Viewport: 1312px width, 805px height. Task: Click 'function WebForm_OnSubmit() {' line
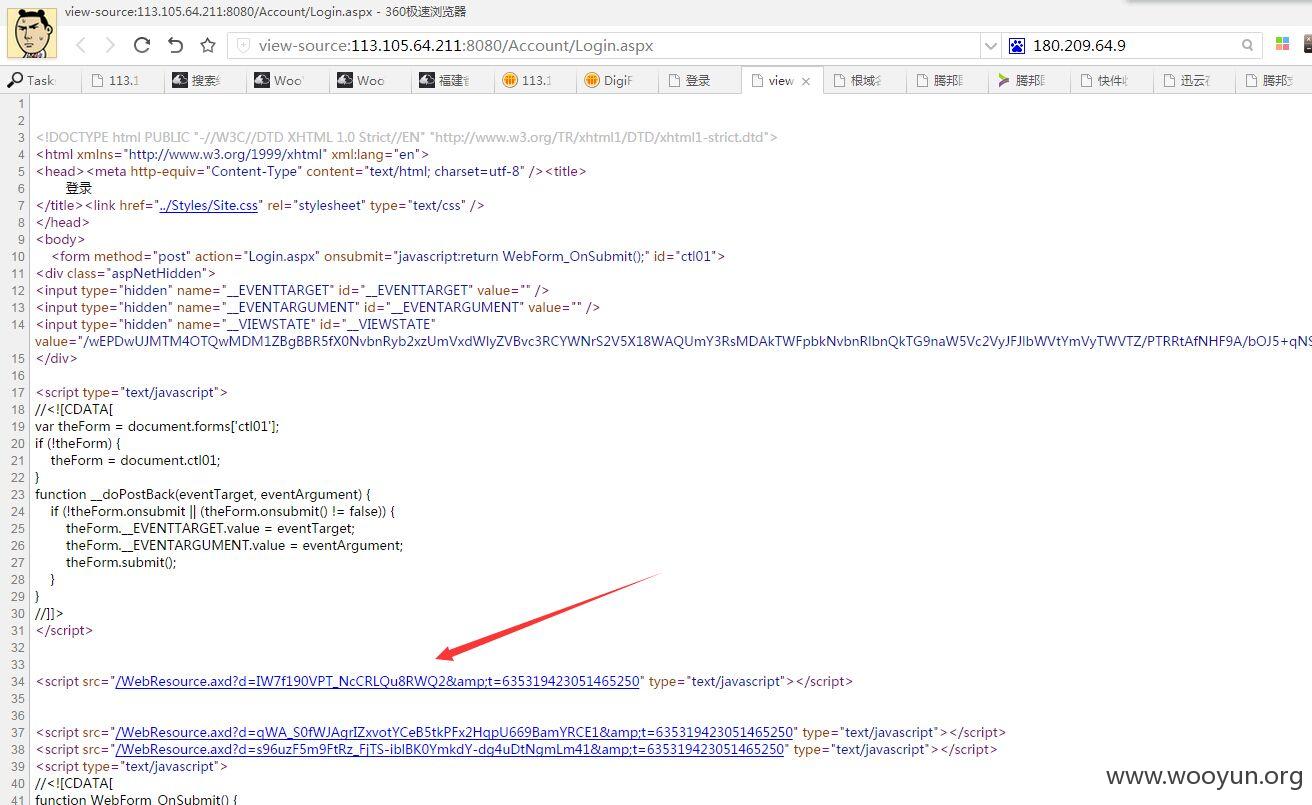coord(135,798)
